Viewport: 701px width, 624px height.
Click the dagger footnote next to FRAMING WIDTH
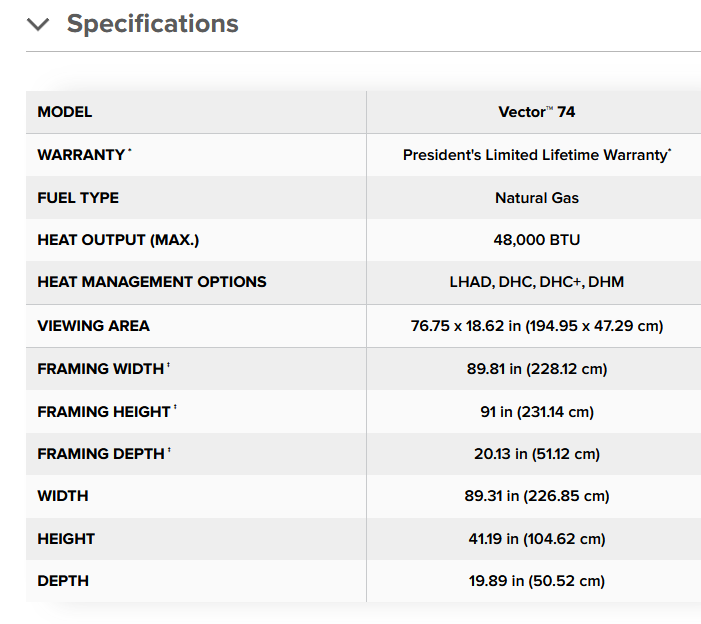point(169,366)
